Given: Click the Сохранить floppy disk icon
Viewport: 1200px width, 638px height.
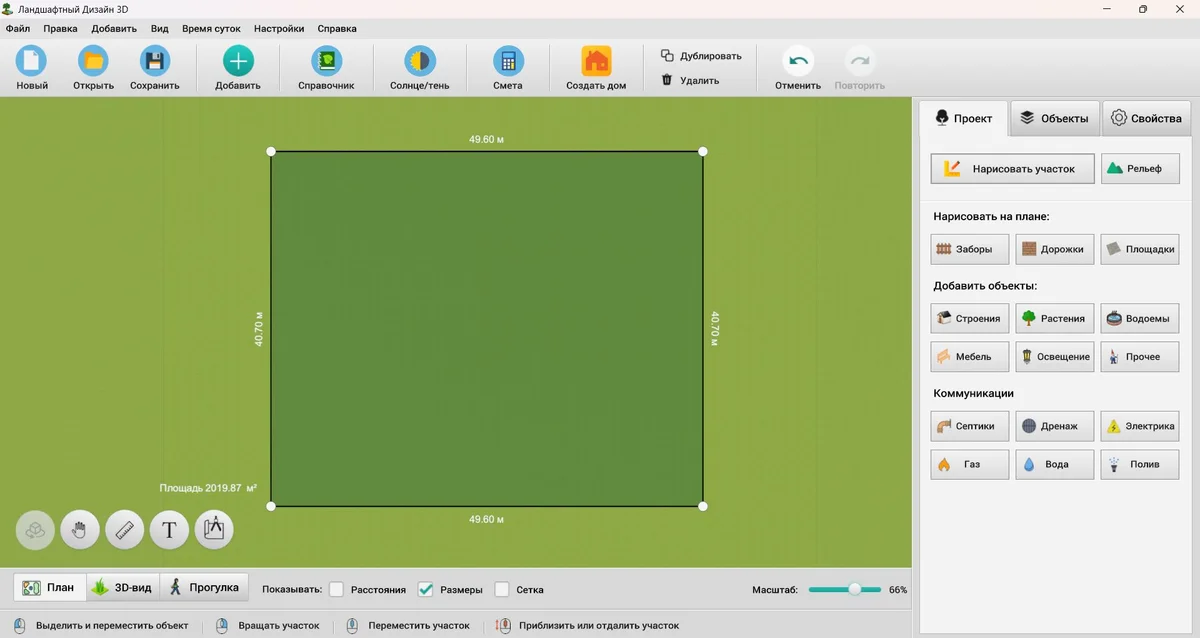Looking at the screenshot, I should [155, 62].
